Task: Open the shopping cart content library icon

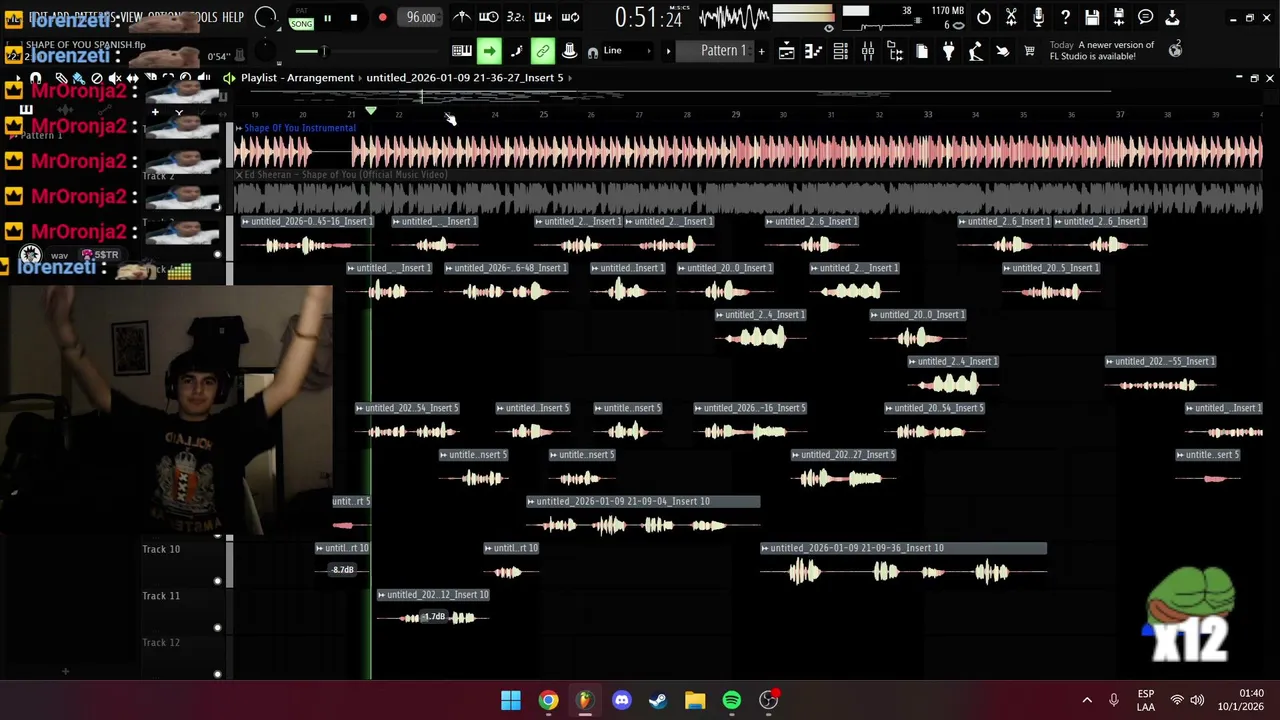Action: click(x=1029, y=51)
